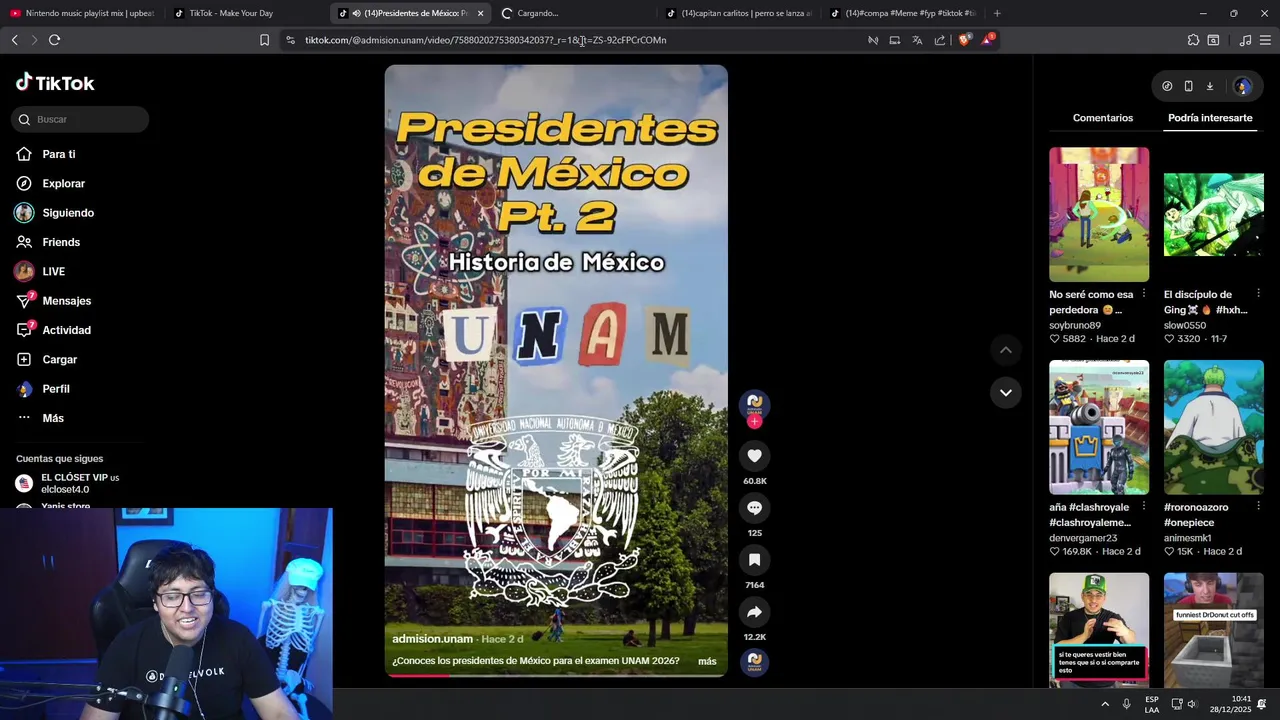Click the share page icon in address bar
The image size is (1280, 720).
(940, 40)
